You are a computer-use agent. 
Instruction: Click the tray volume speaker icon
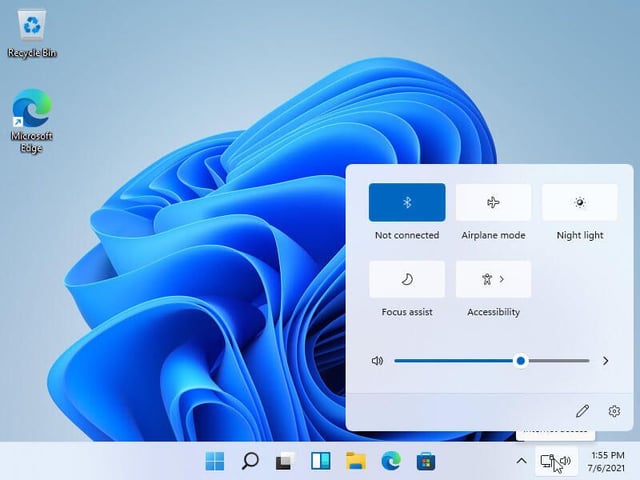click(565, 461)
